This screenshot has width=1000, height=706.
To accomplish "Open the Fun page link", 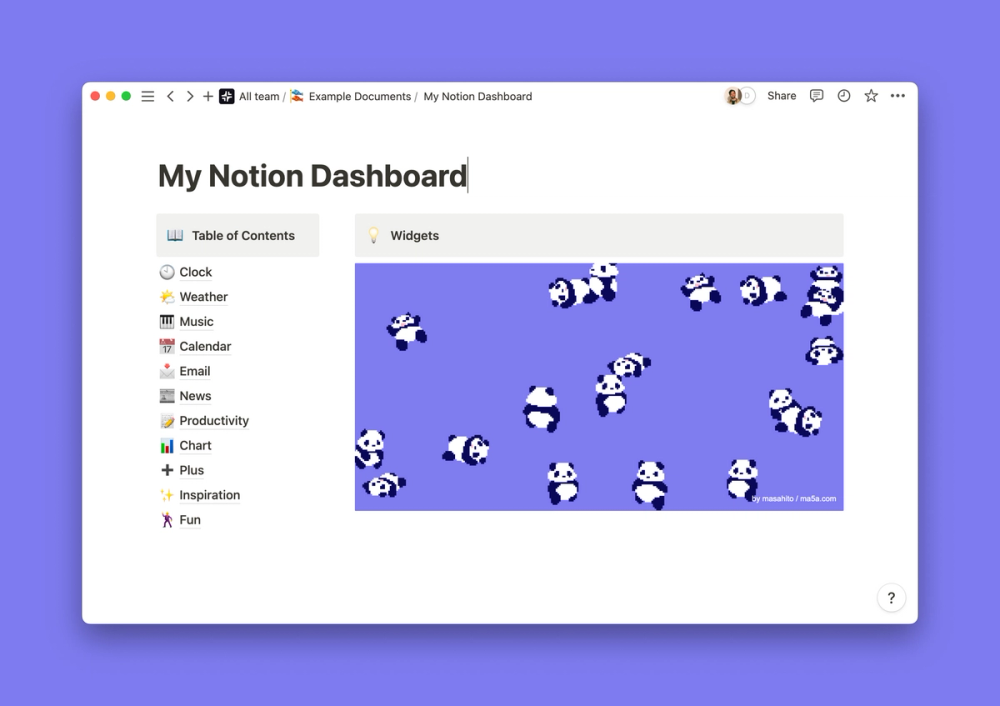I will tap(190, 520).
